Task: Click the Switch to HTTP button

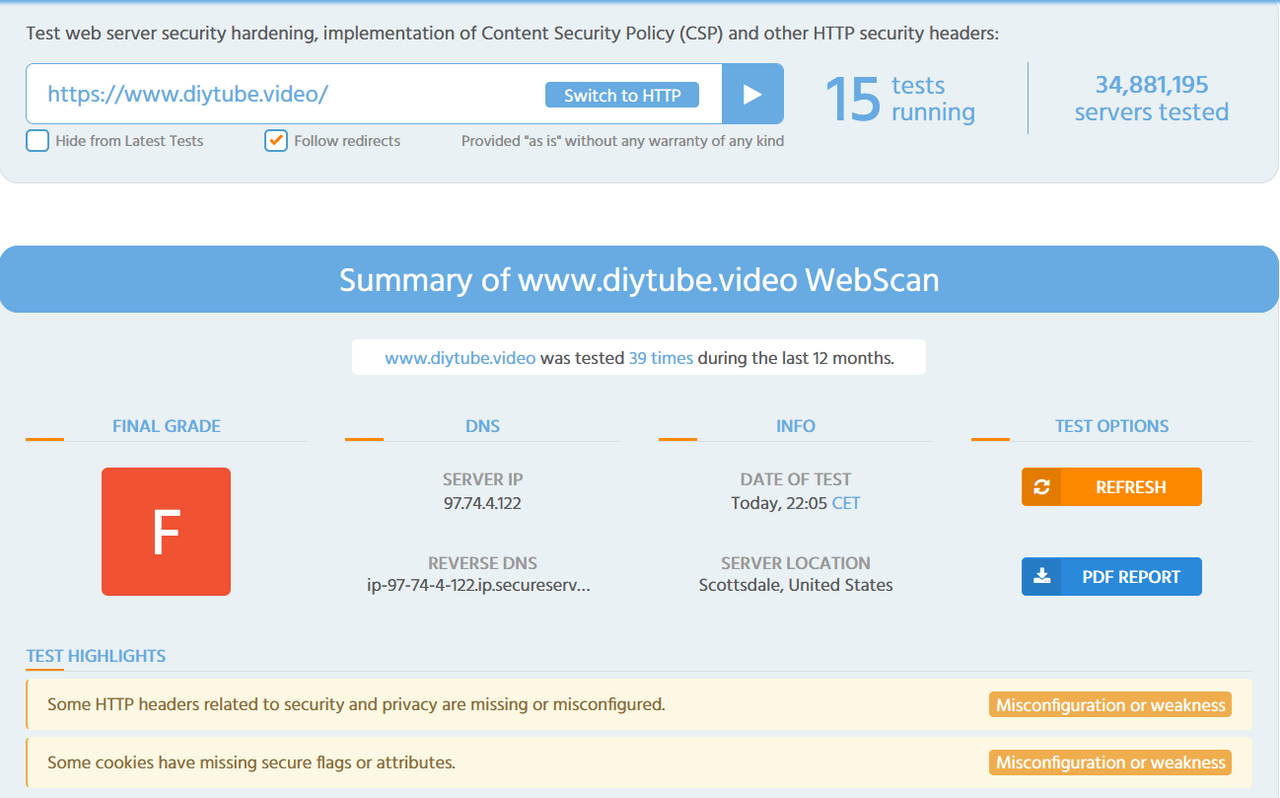Action: (622, 95)
